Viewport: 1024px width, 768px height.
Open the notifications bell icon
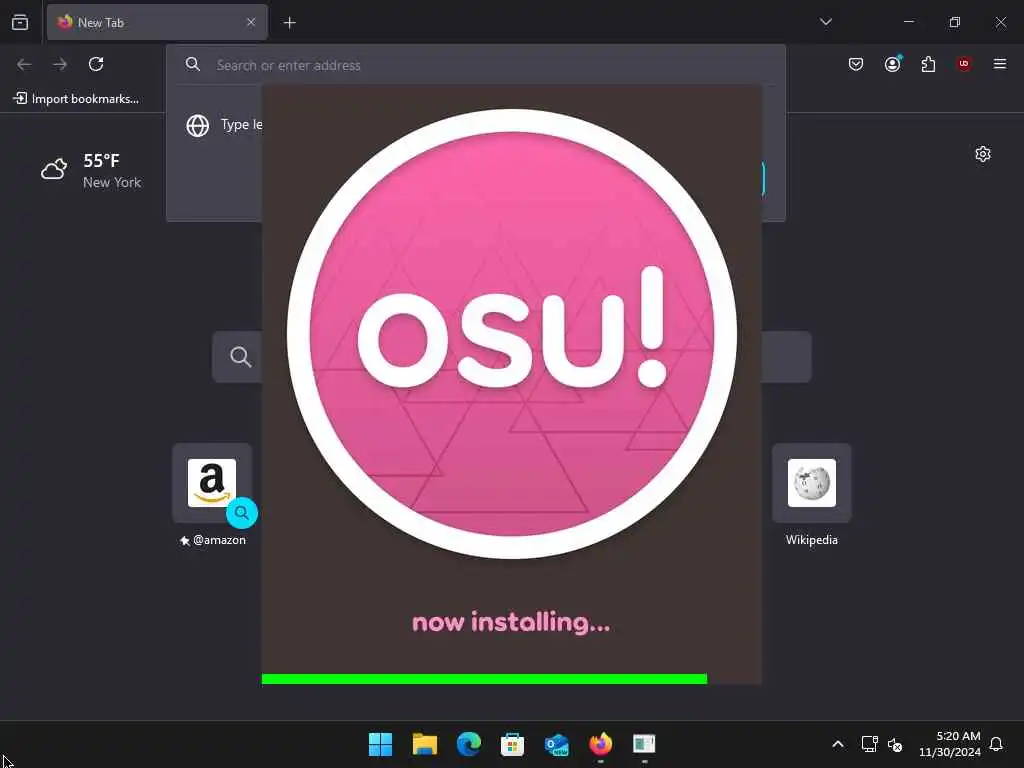pos(996,744)
